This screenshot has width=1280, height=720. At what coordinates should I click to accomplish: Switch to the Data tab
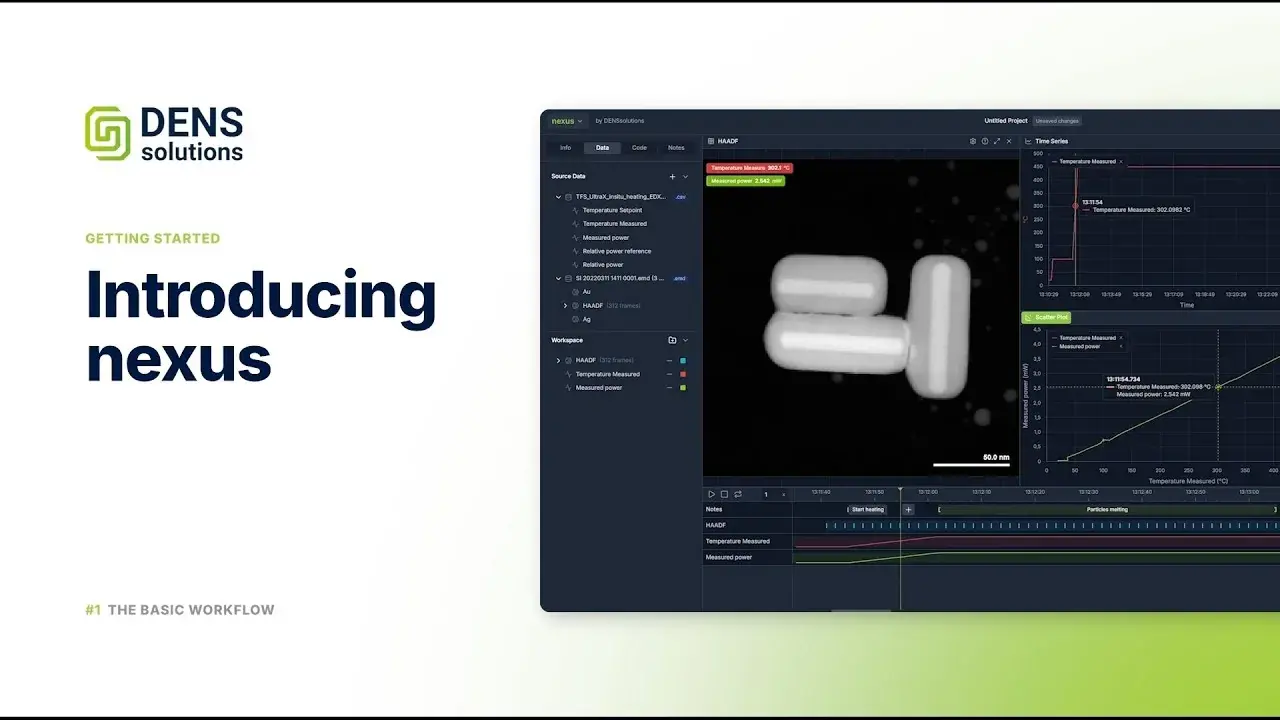[x=602, y=148]
